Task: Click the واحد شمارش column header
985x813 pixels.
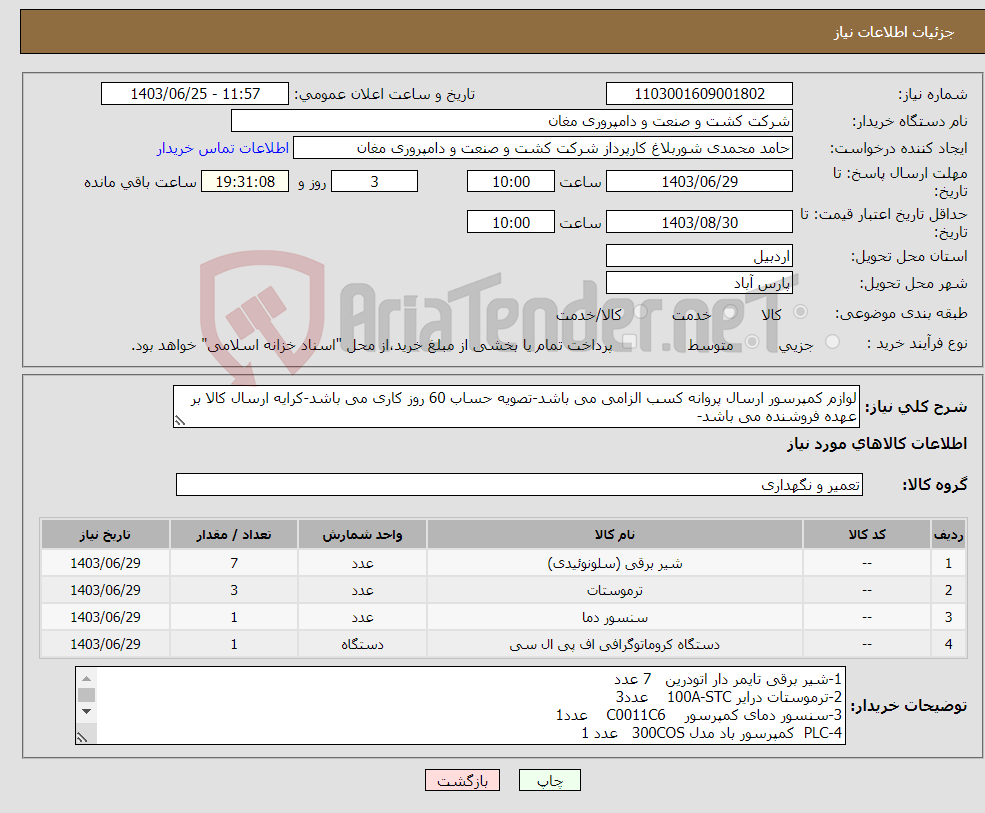Action: point(362,535)
